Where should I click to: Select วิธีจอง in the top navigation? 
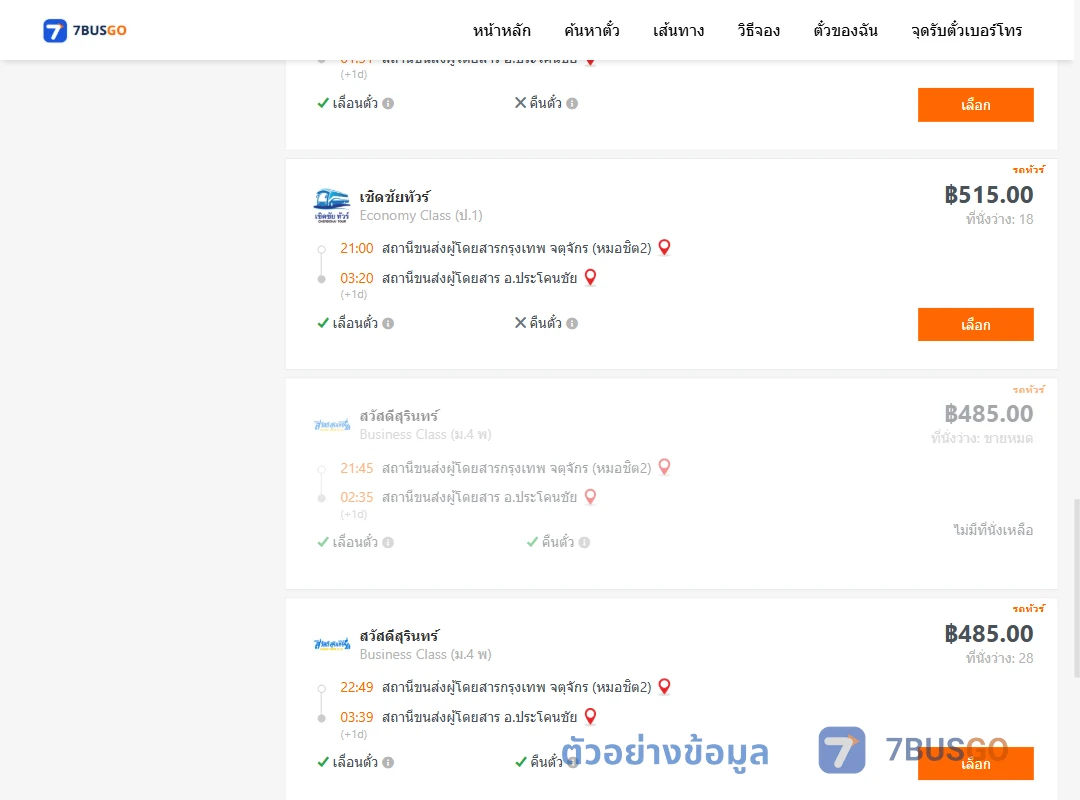(758, 30)
